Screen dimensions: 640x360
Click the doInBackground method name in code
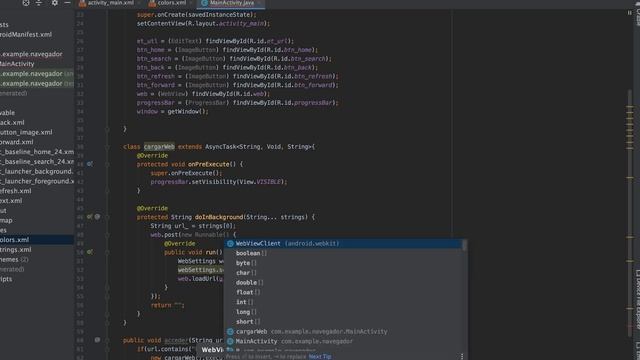click(219, 217)
